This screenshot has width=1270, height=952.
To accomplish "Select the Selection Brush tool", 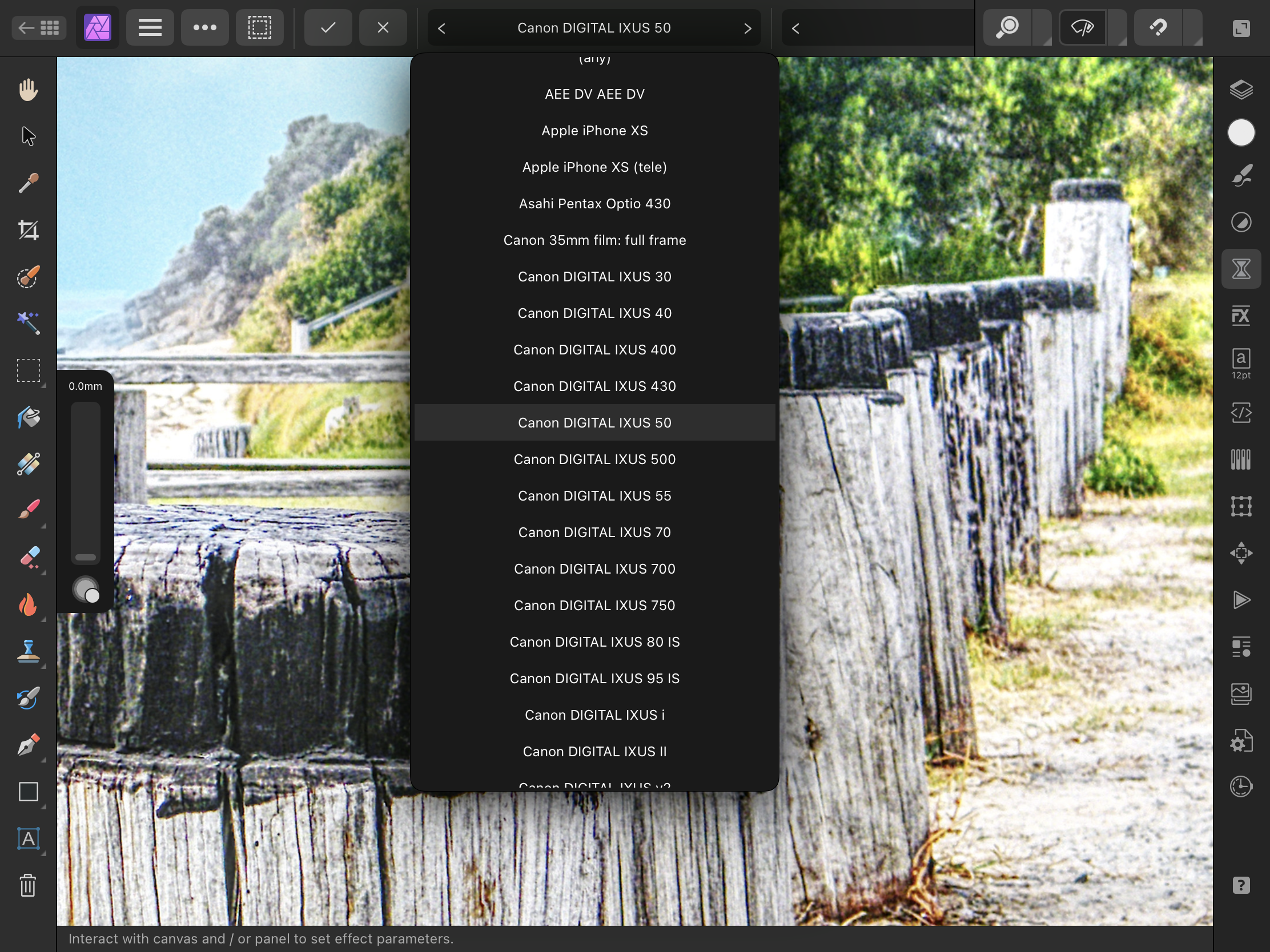I will coord(28,277).
